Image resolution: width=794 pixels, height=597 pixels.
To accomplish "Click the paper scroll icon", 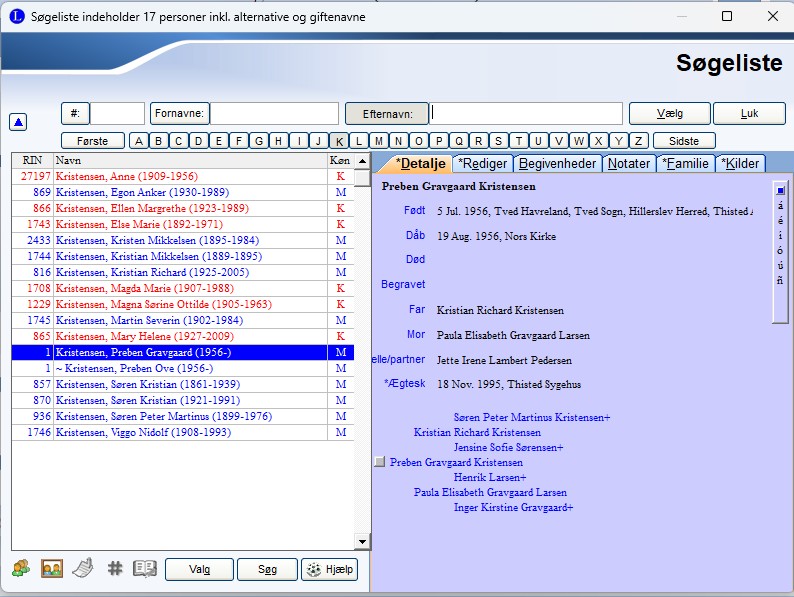I will click(84, 569).
